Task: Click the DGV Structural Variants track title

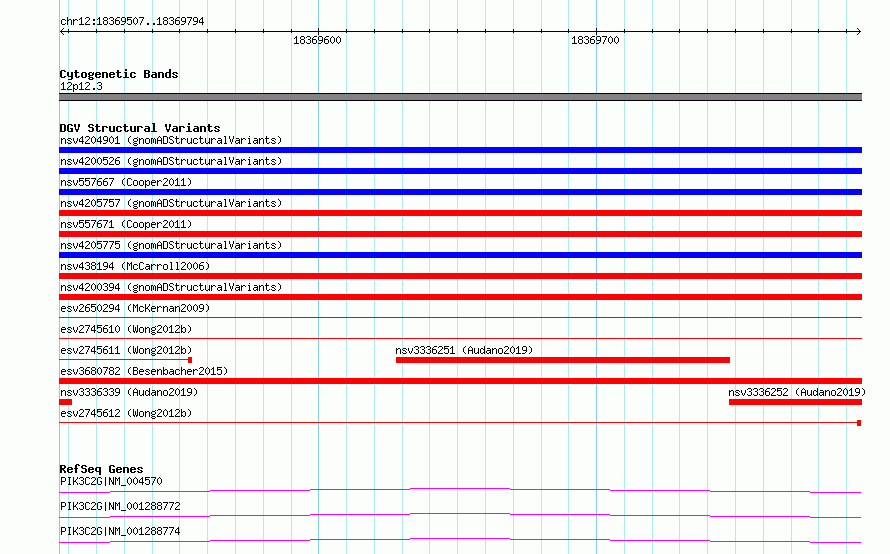Action: coord(140,128)
